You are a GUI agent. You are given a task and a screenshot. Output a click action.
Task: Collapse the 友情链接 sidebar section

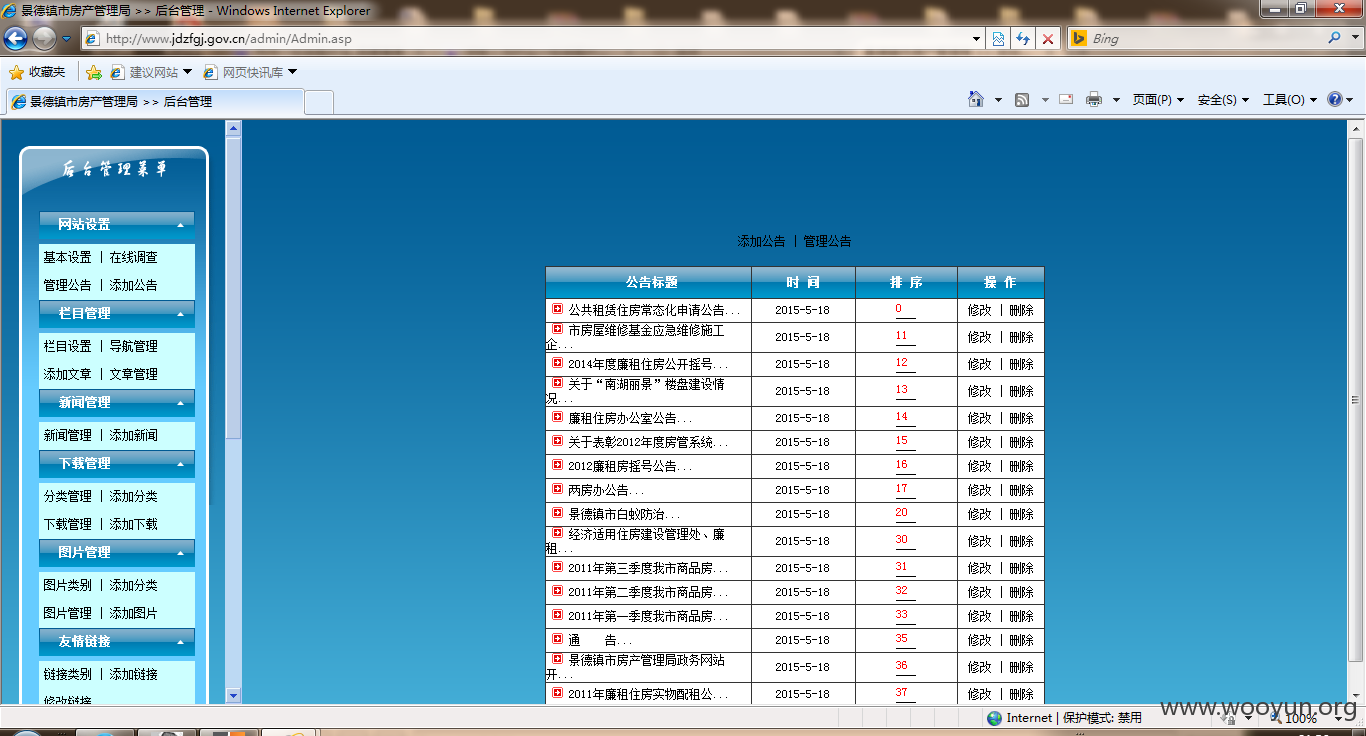pos(117,641)
